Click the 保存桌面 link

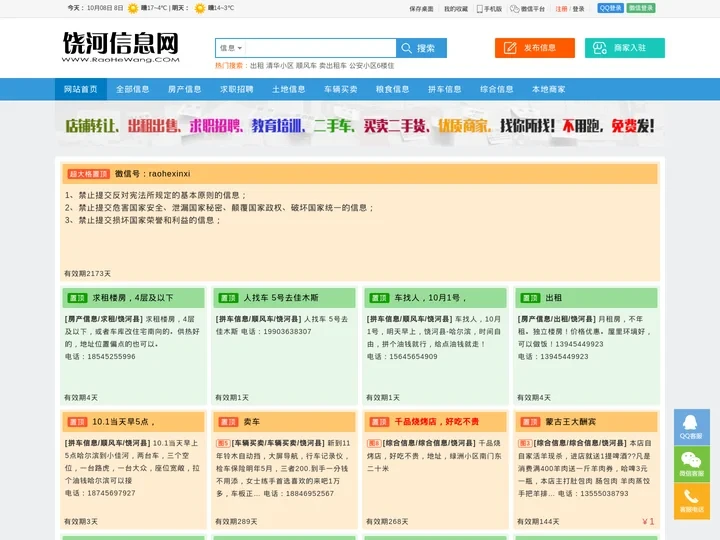tap(421, 9)
